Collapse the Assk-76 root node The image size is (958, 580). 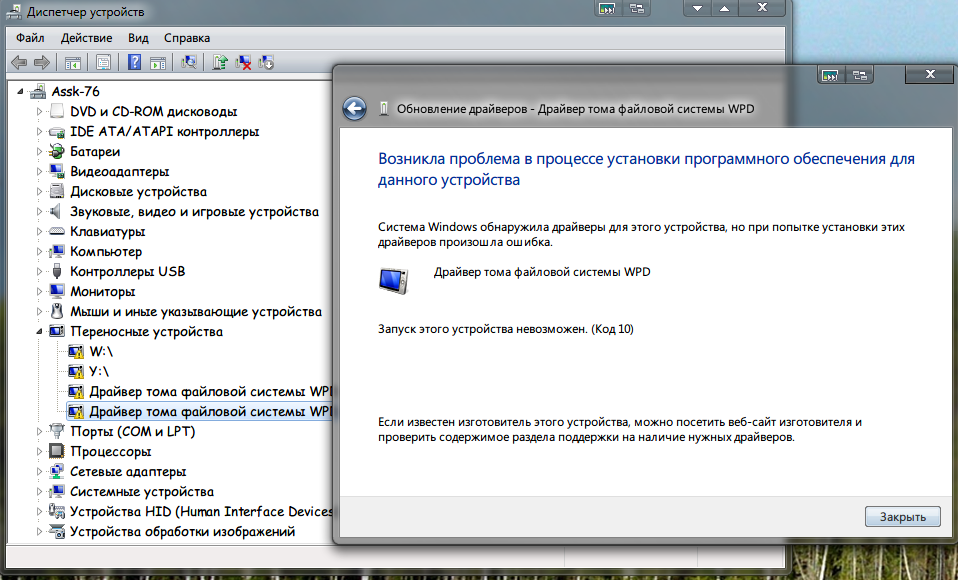(24, 92)
